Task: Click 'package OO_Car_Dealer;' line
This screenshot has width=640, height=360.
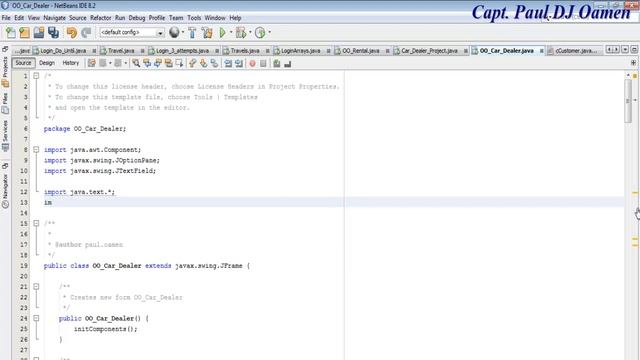Action: click(x=85, y=129)
